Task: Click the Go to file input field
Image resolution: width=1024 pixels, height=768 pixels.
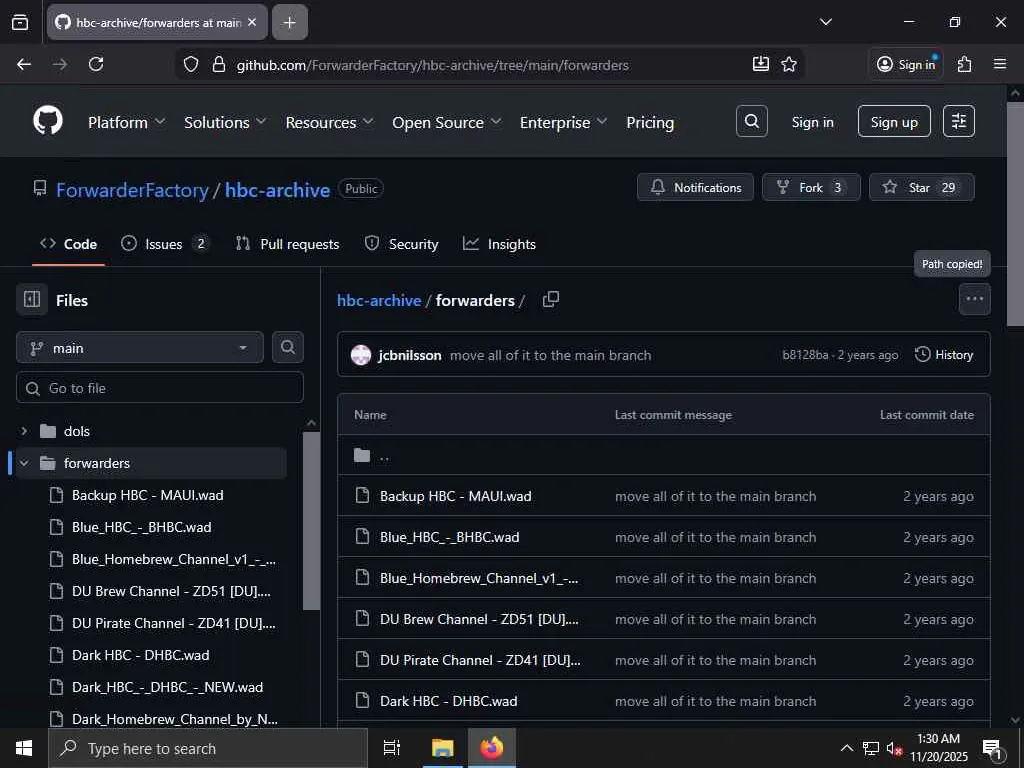Action: pyautogui.click(x=159, y=388)
